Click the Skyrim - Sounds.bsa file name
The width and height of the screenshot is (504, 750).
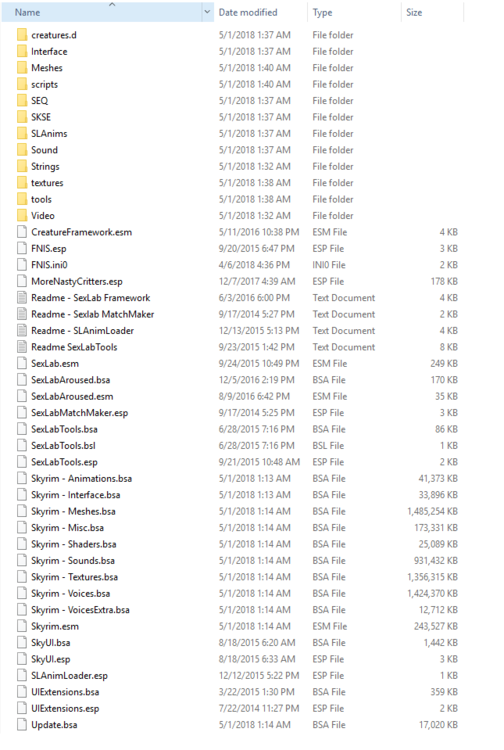point(73,561)
